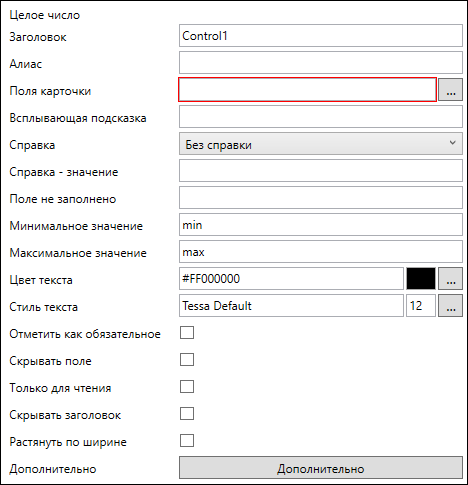Open text style ellipsis button

click(450, 305)
